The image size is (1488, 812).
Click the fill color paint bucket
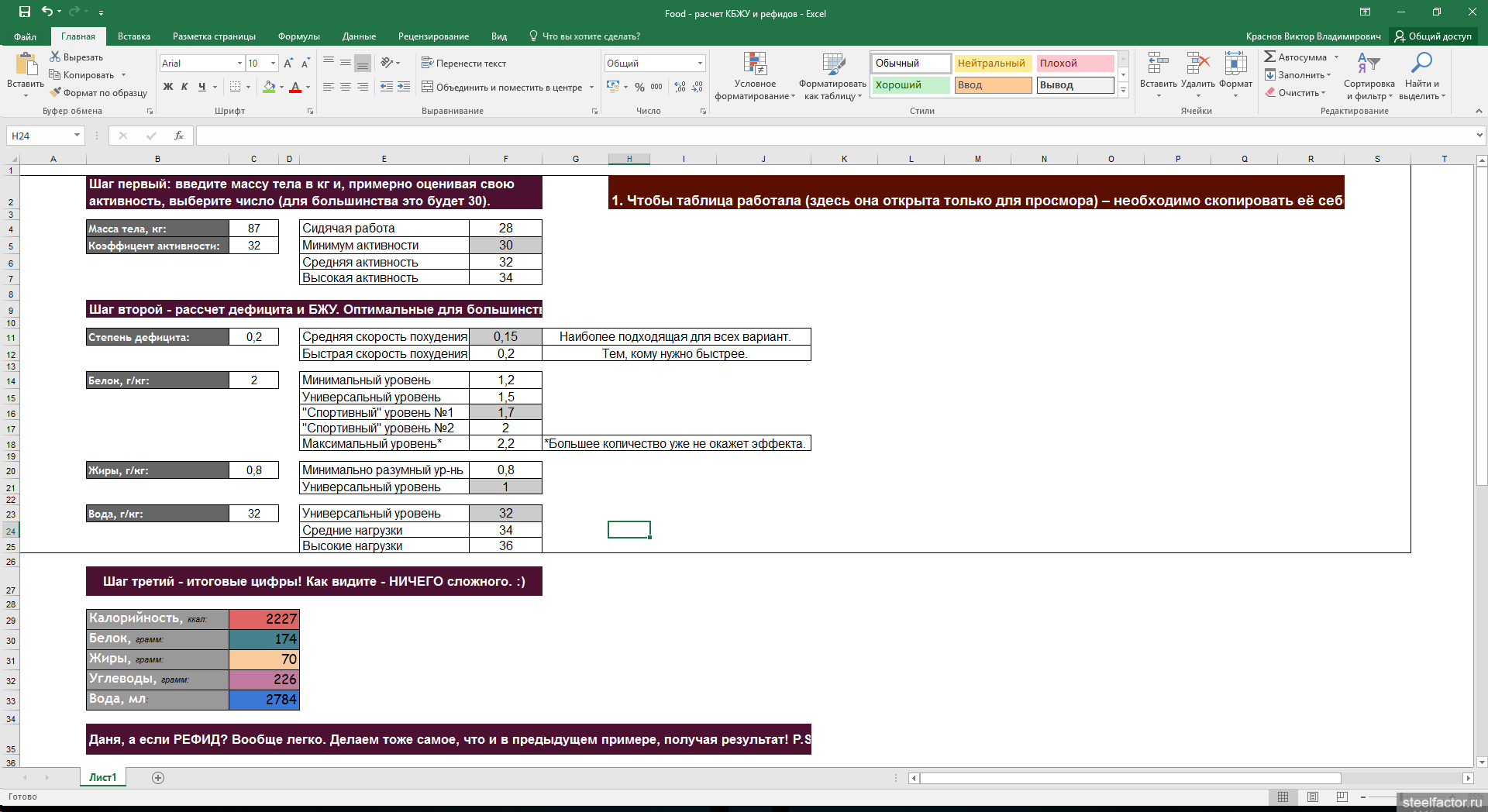coord(269,87)
